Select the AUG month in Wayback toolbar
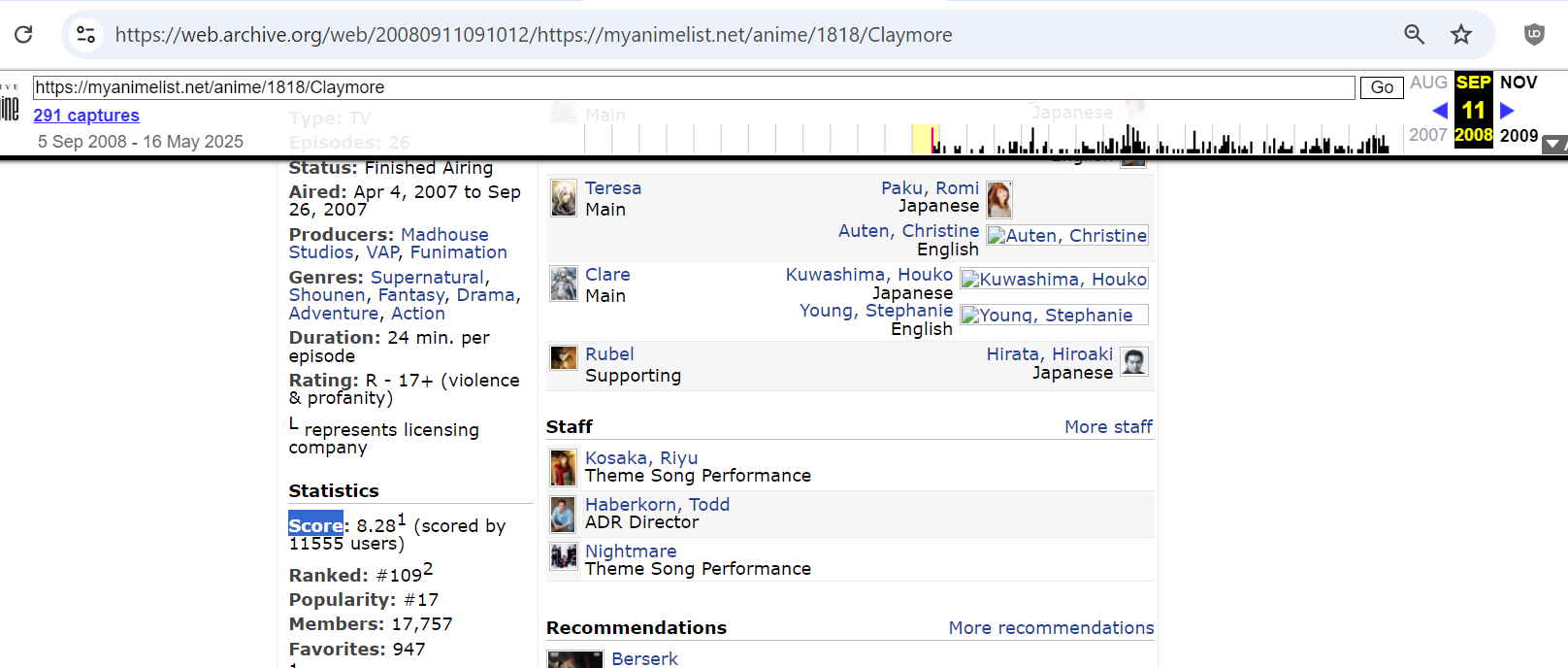 1428,83
